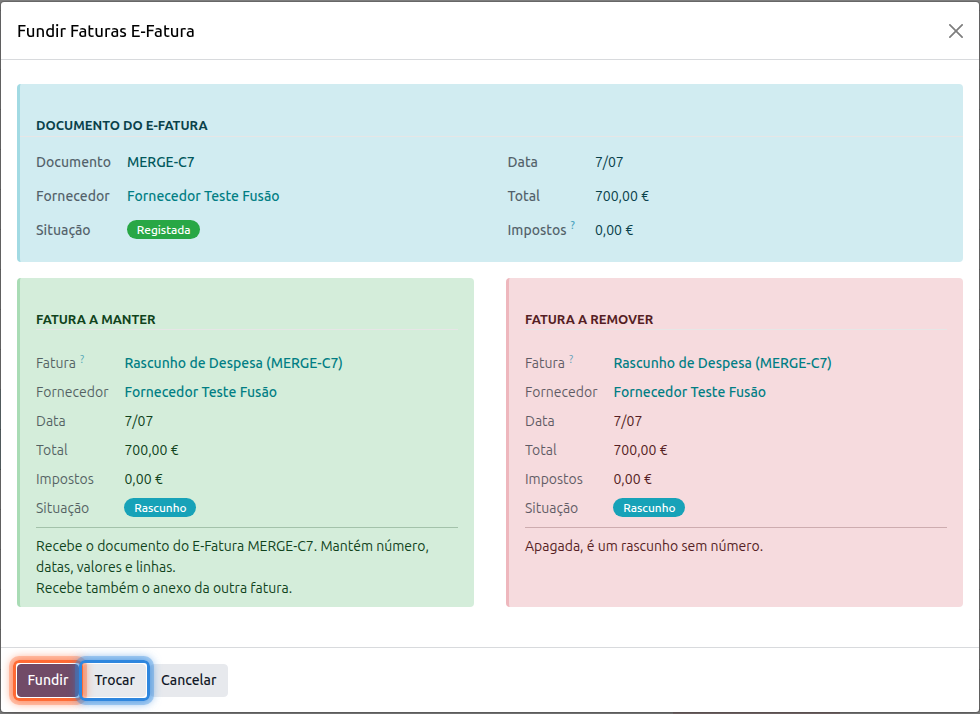Image resolution: width=980 pixels, height=714 pixels.
Task: Click the Cancelar button
Action: (x=189, y=680)
